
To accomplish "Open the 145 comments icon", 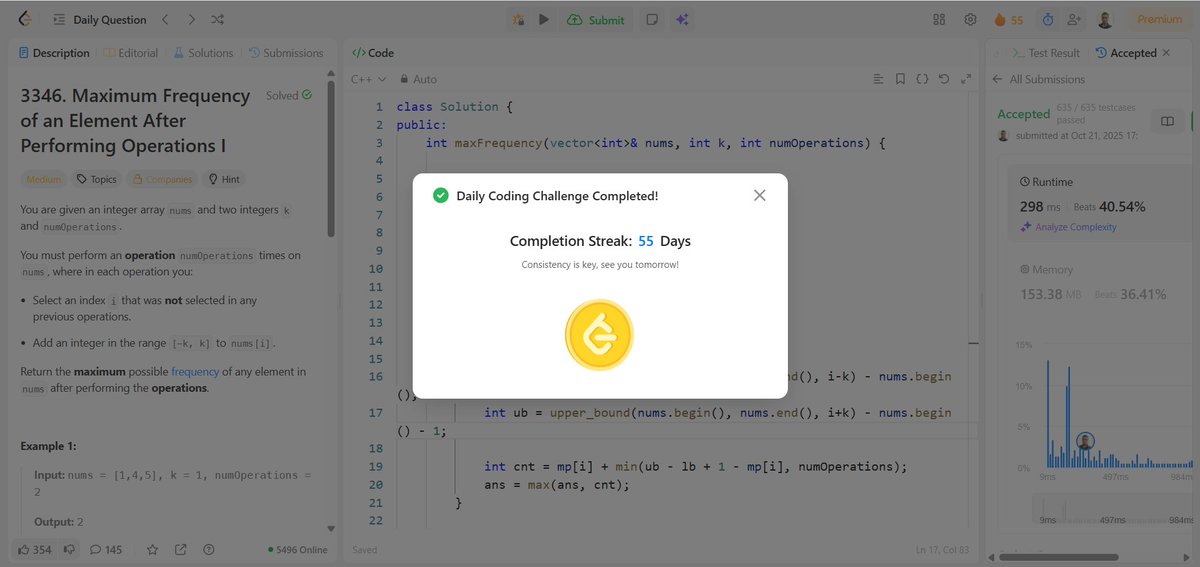I will click(106, 549).
